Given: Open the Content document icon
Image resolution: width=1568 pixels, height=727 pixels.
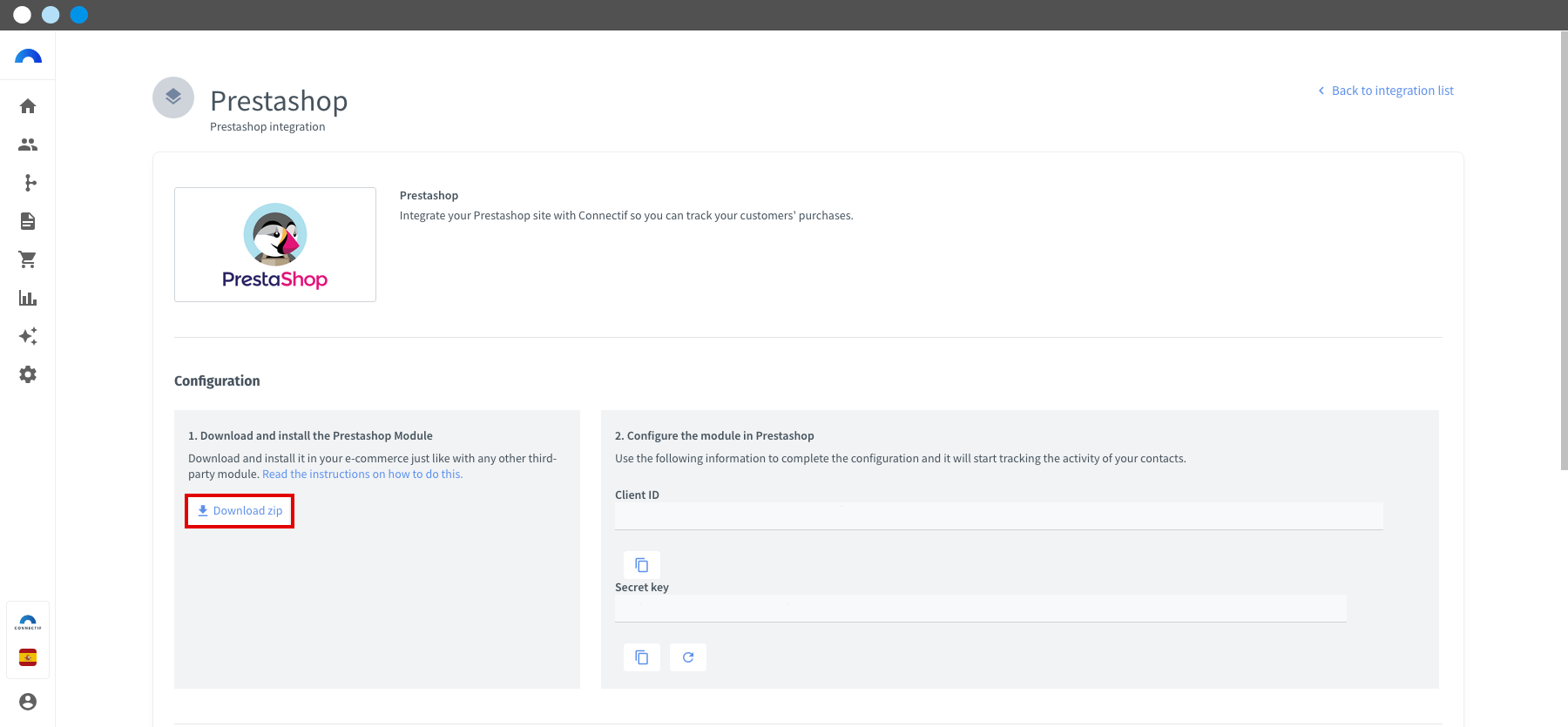Looking at the screenshot, I should (x=28, y=221).
